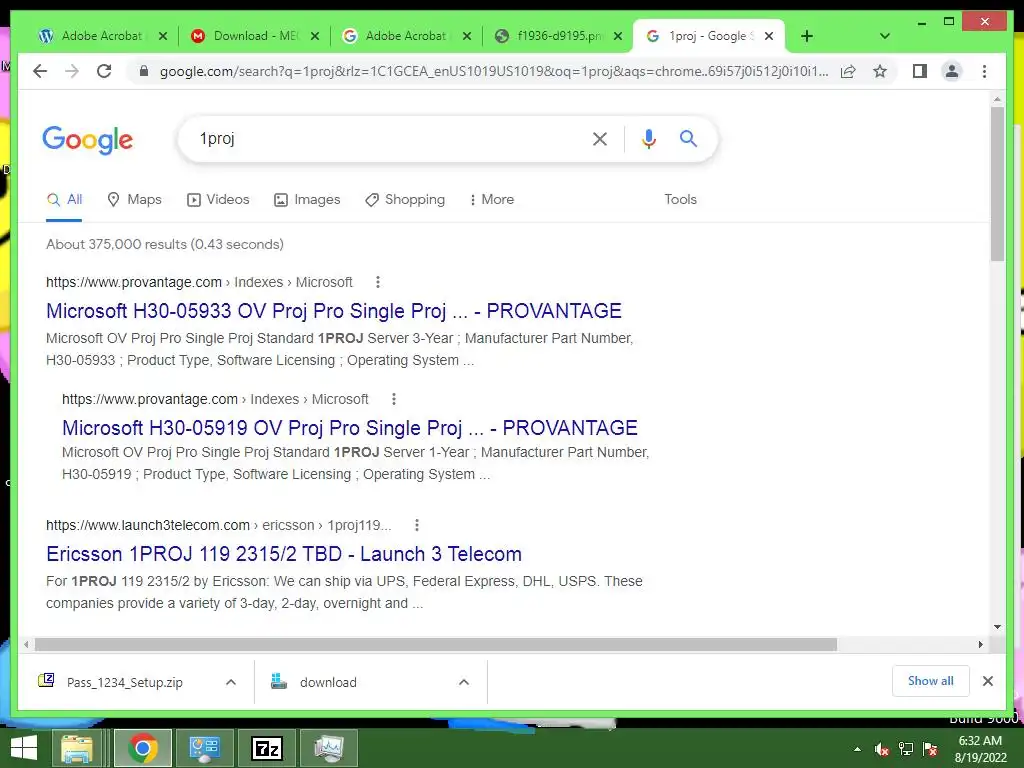Click scroll down arrow on vertical scrollbar
Image resolution: width=1024 pixels, height=768 pixels.
click(x=997, y=627)
